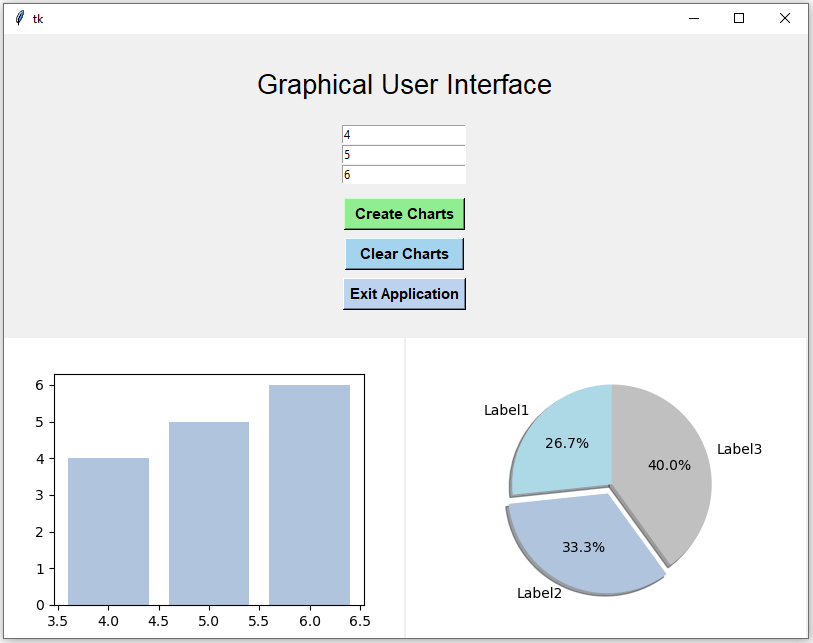Image resolution: width=813 pixels, height=643 pixels.
Task: Click the 3.5 x-axis tick label
Action: pos(58,621)
